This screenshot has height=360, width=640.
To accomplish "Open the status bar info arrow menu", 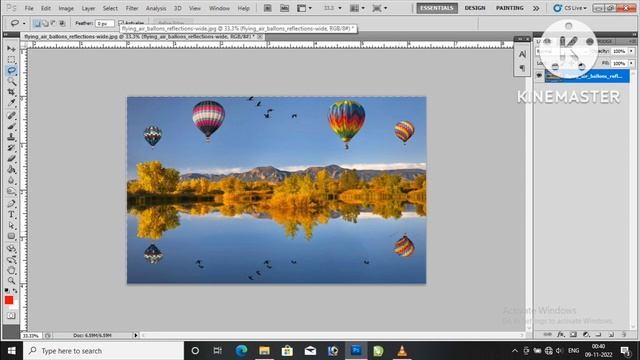I will pyautogui.click(x=136, y=335).
